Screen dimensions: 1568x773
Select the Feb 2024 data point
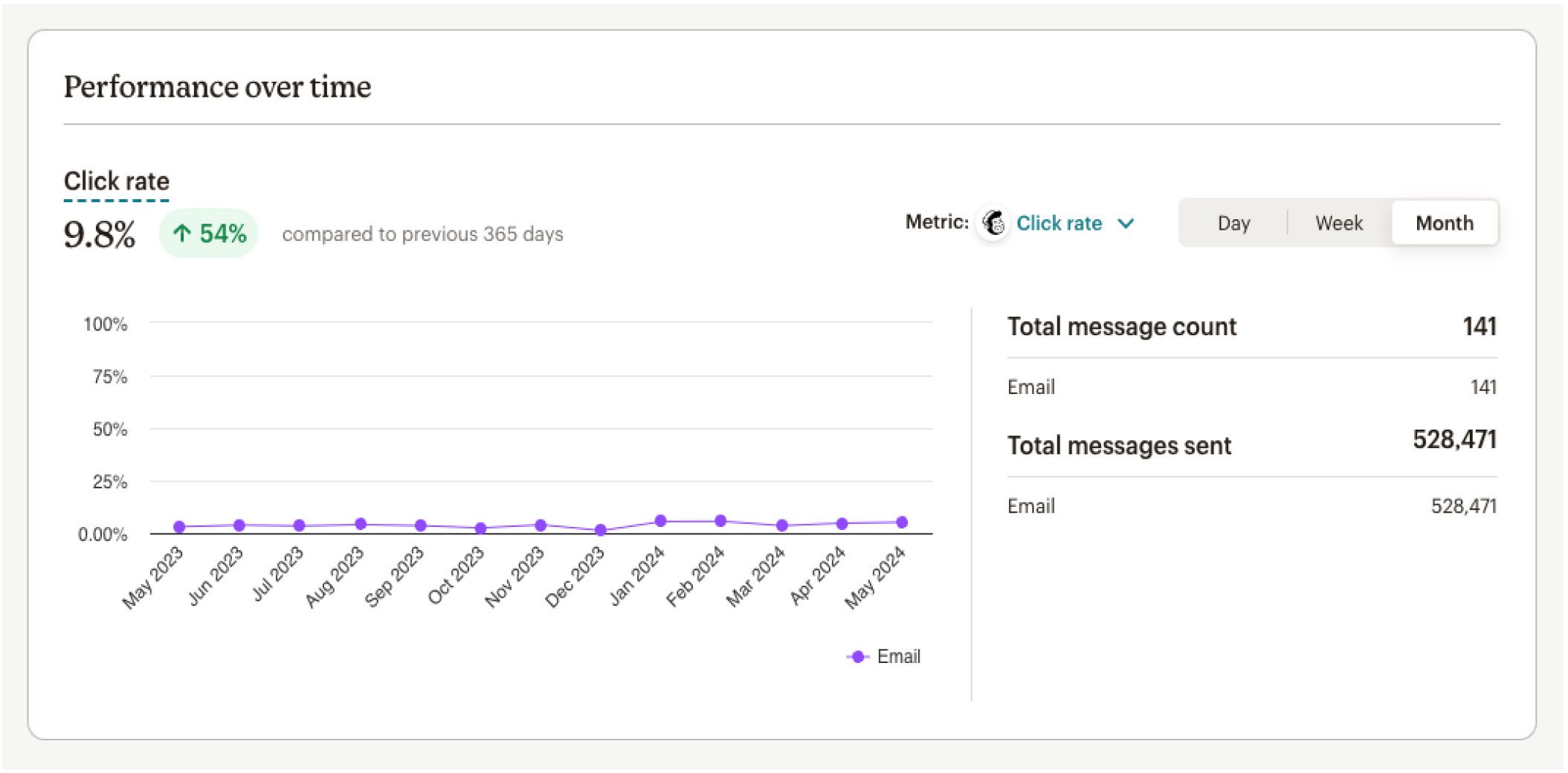pyautogui.click(x=720, y=521)
